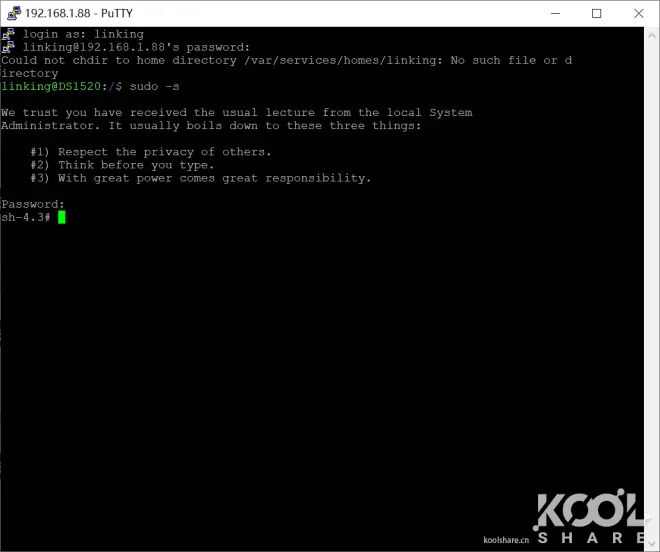Minimize the PuTTY window
The width and height of the screenshot is (660, 552).
(556, 13)
